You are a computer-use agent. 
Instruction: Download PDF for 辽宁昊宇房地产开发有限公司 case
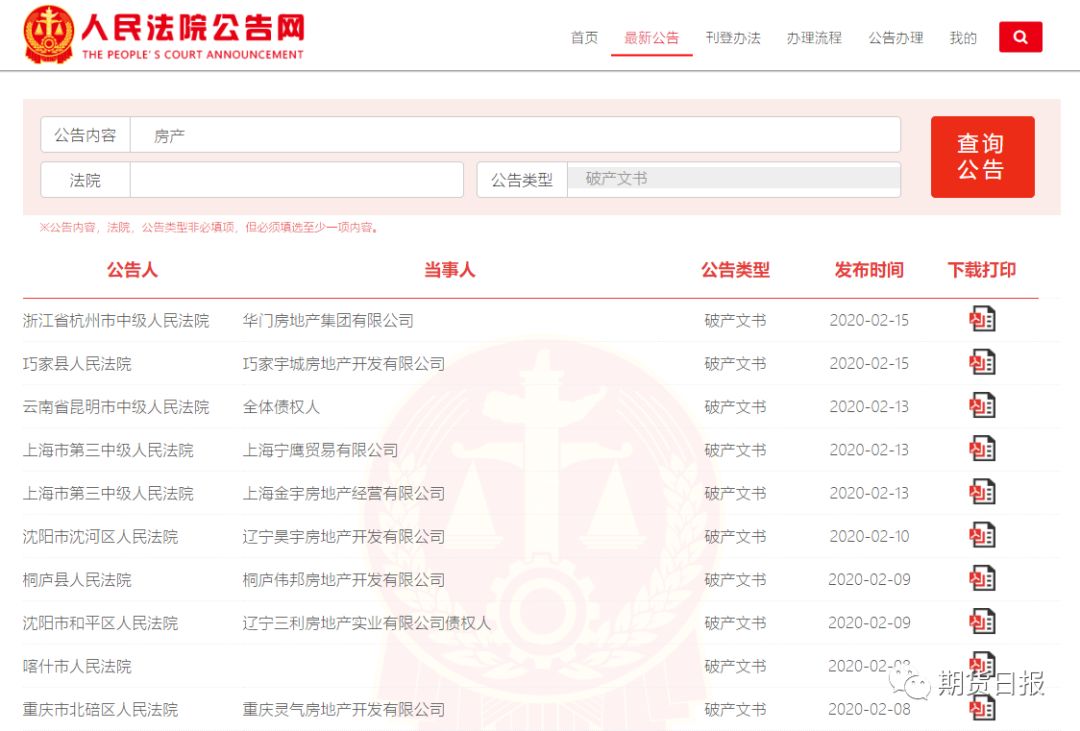(x=982, y=535)
